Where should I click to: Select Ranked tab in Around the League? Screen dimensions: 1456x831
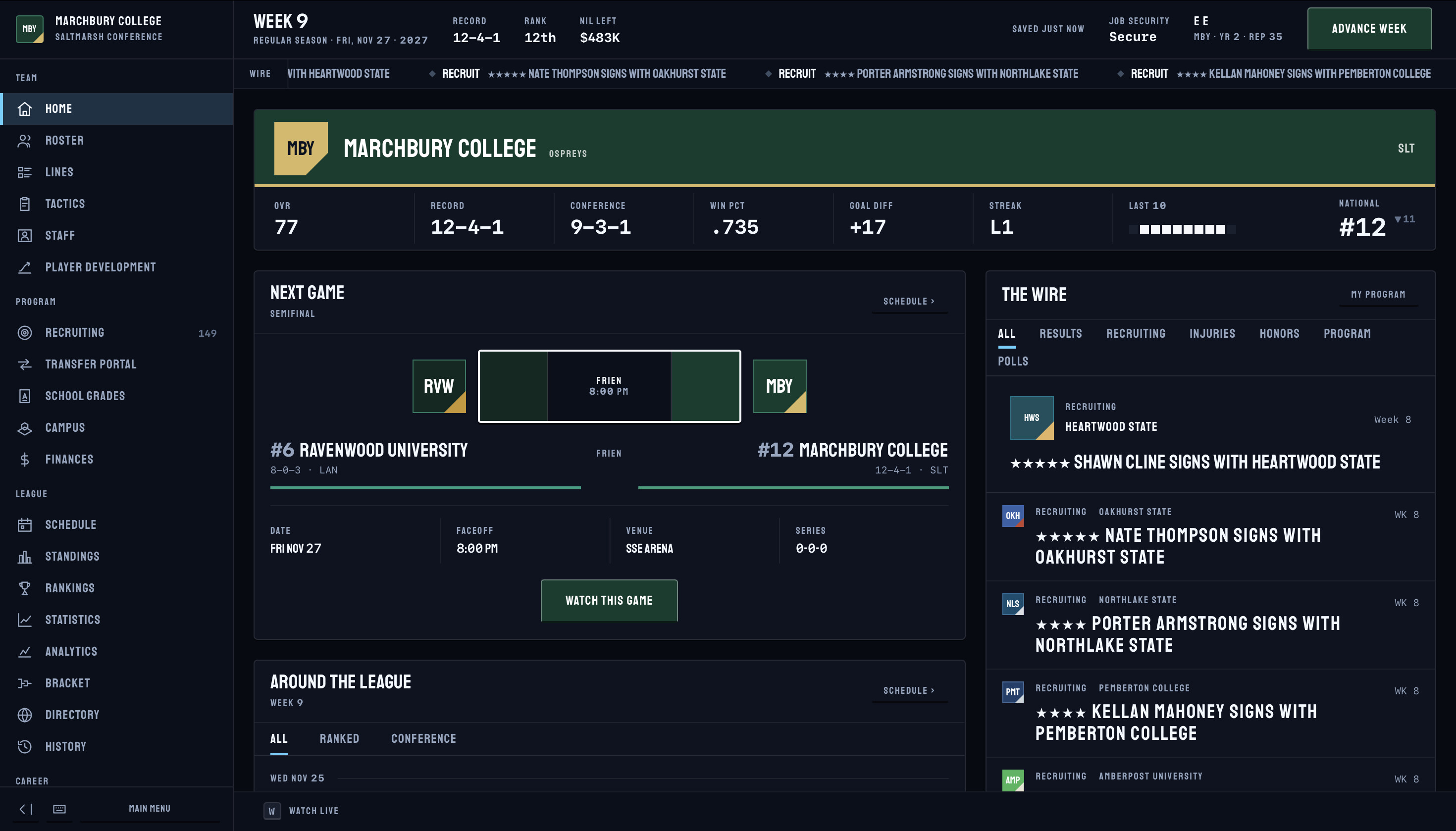click(339, 738)
